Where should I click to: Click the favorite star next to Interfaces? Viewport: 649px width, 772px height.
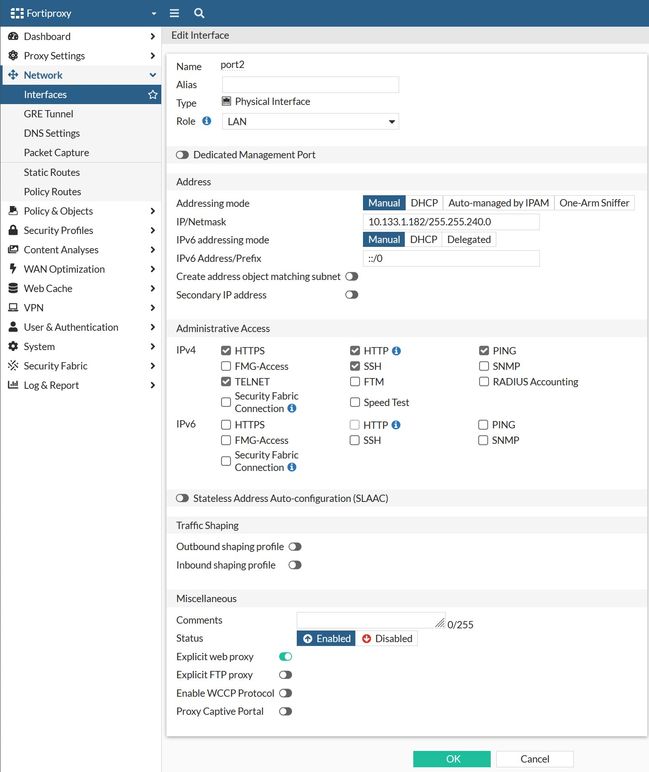pyautogui.click(x=152, y=95)
